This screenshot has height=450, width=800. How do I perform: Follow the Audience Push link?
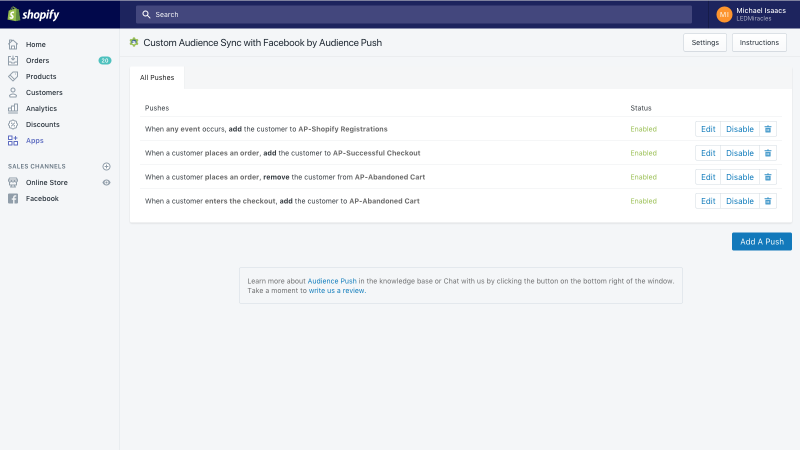coord(332,281)
